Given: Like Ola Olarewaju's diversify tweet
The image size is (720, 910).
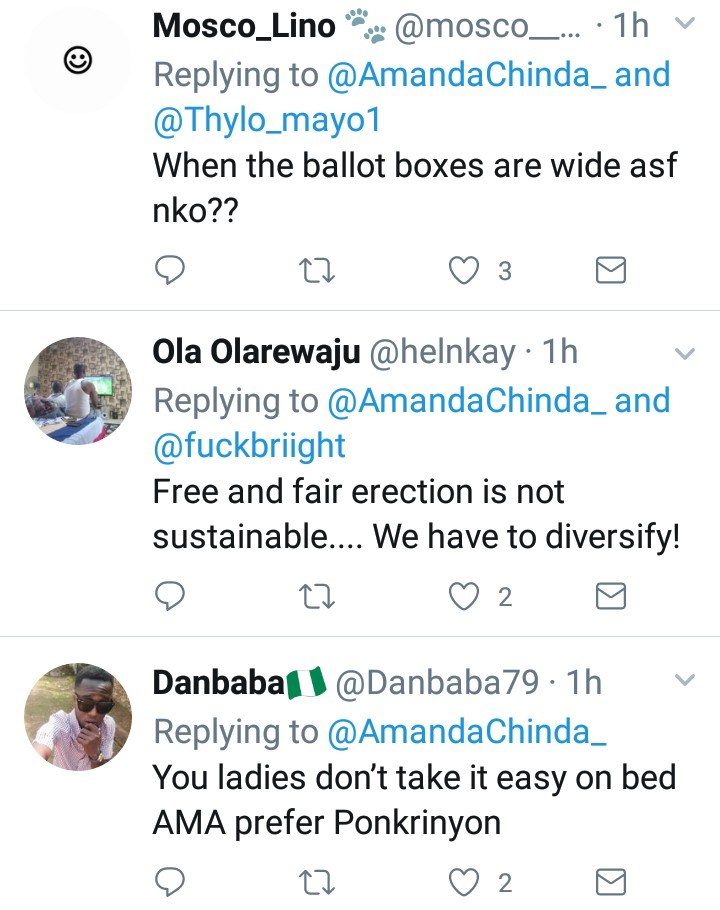Looking at the screenshot, I should pos(464,597).
